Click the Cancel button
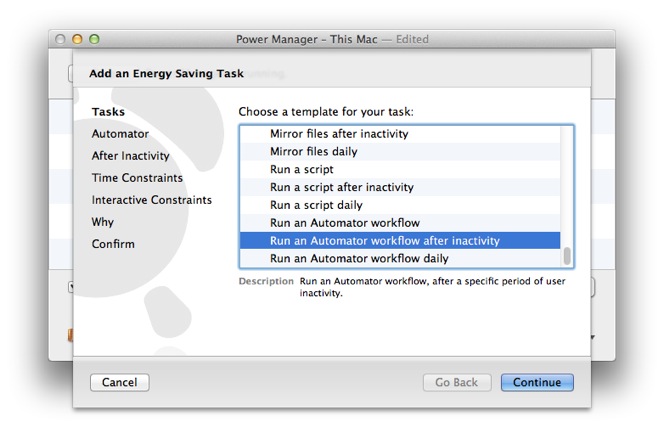The image size is (664, 428). tap(119, 382)
